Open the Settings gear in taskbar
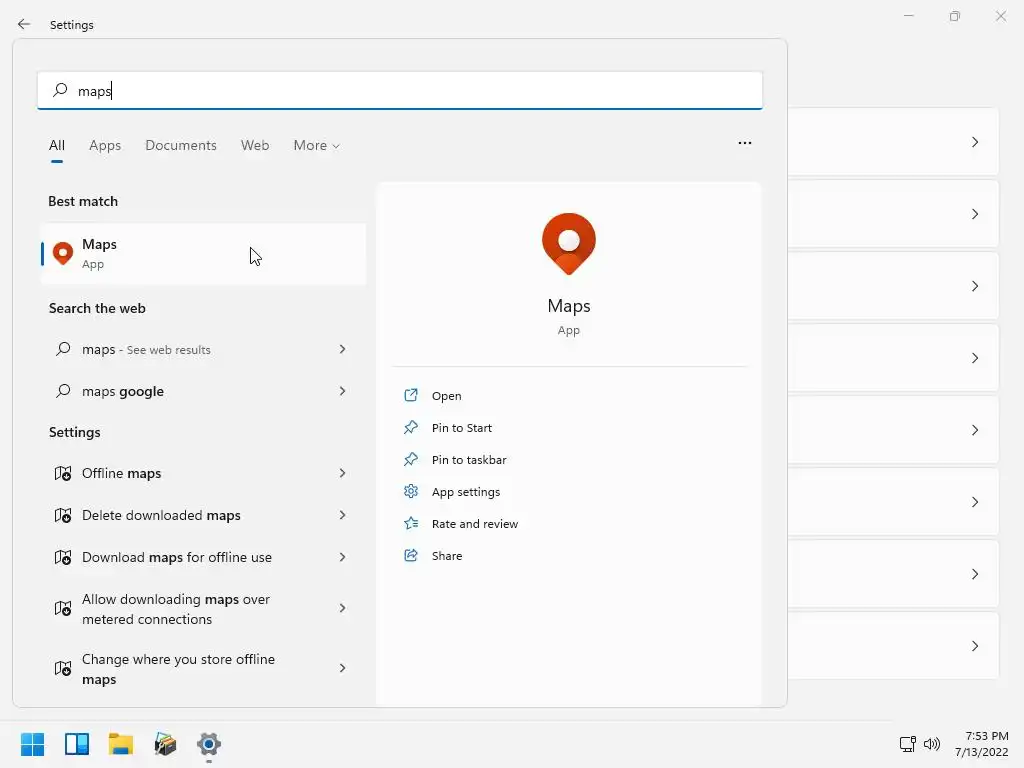 pos(209,744)
